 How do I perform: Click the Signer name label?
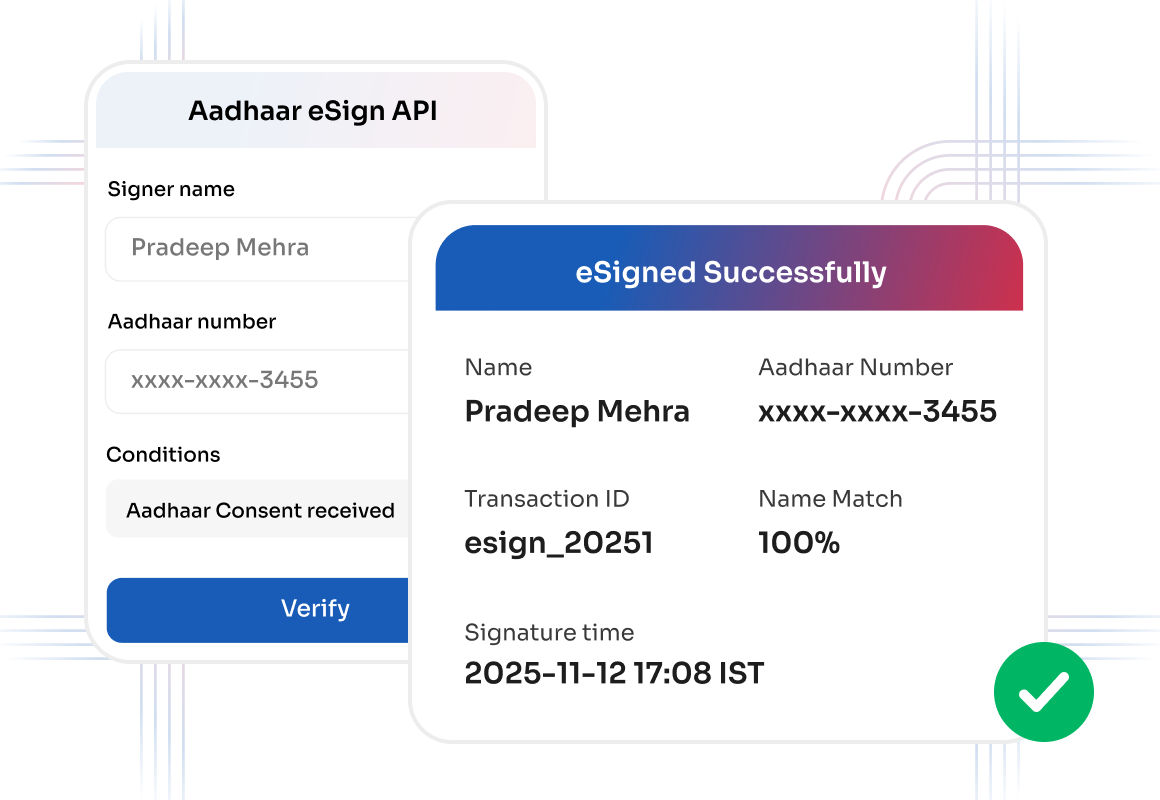click(x=171, y=189)
